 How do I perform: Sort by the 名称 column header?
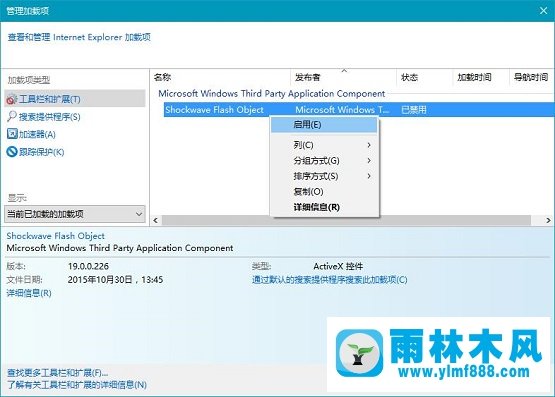pyautogui.click(x=221, y=77)
